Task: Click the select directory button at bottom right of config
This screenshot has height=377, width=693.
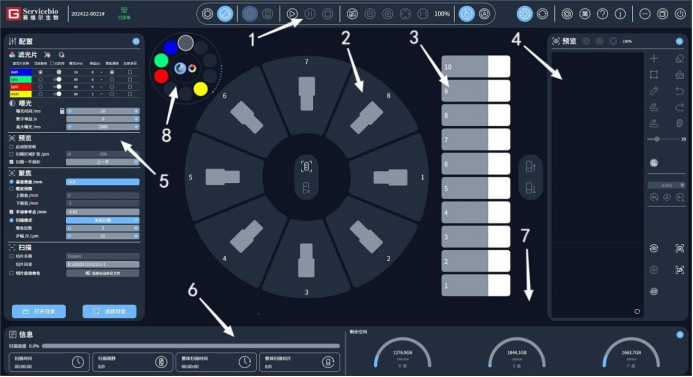Action: click(x=110, y=312)
